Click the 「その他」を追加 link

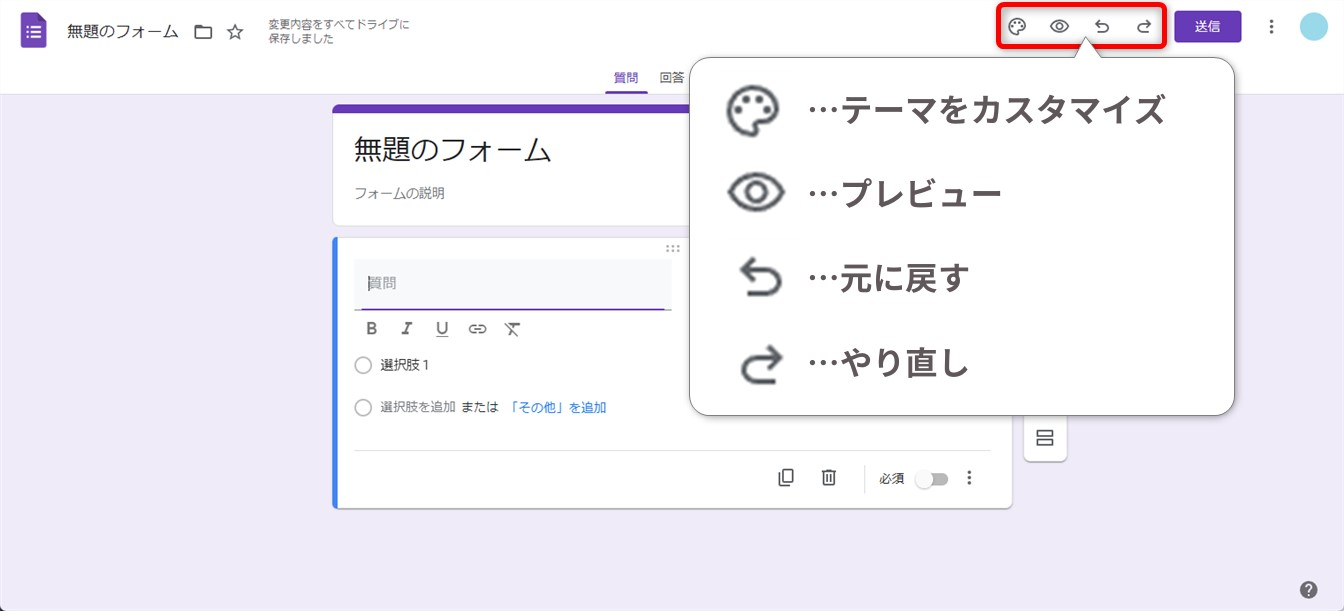click(x=557, y=408)
